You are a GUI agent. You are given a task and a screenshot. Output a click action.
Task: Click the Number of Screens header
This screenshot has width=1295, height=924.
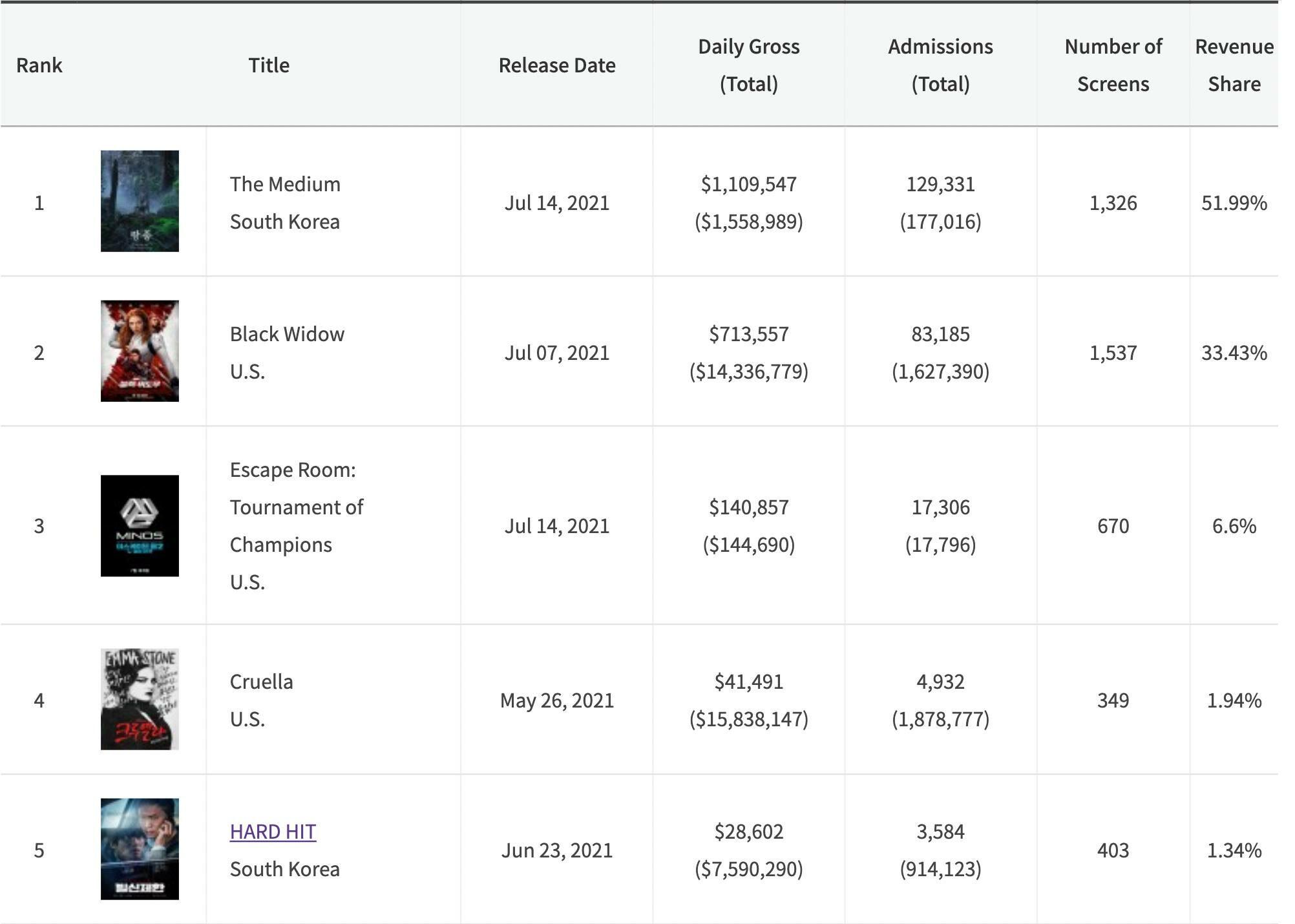tap(1113, 65)
